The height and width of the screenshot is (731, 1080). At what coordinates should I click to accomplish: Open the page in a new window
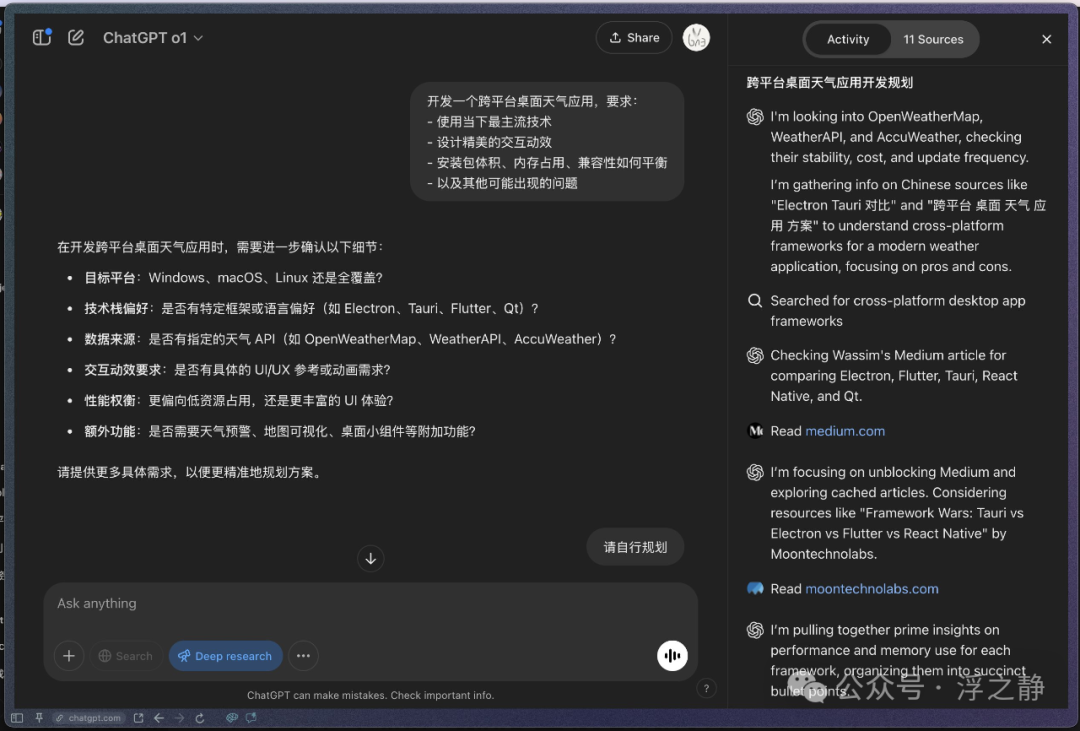138,718
